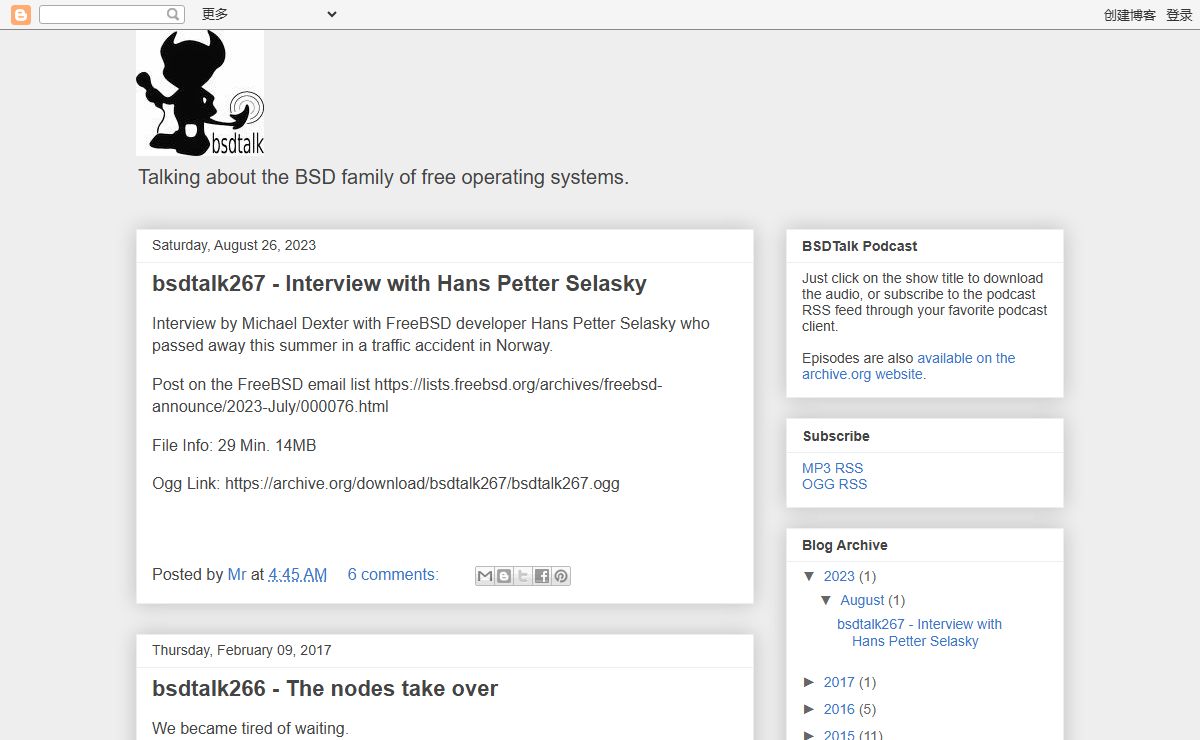This screenshot has height=740, width=1200.
Task: Click the Blog Archive widget heading
Action: (x=845, y=545)
